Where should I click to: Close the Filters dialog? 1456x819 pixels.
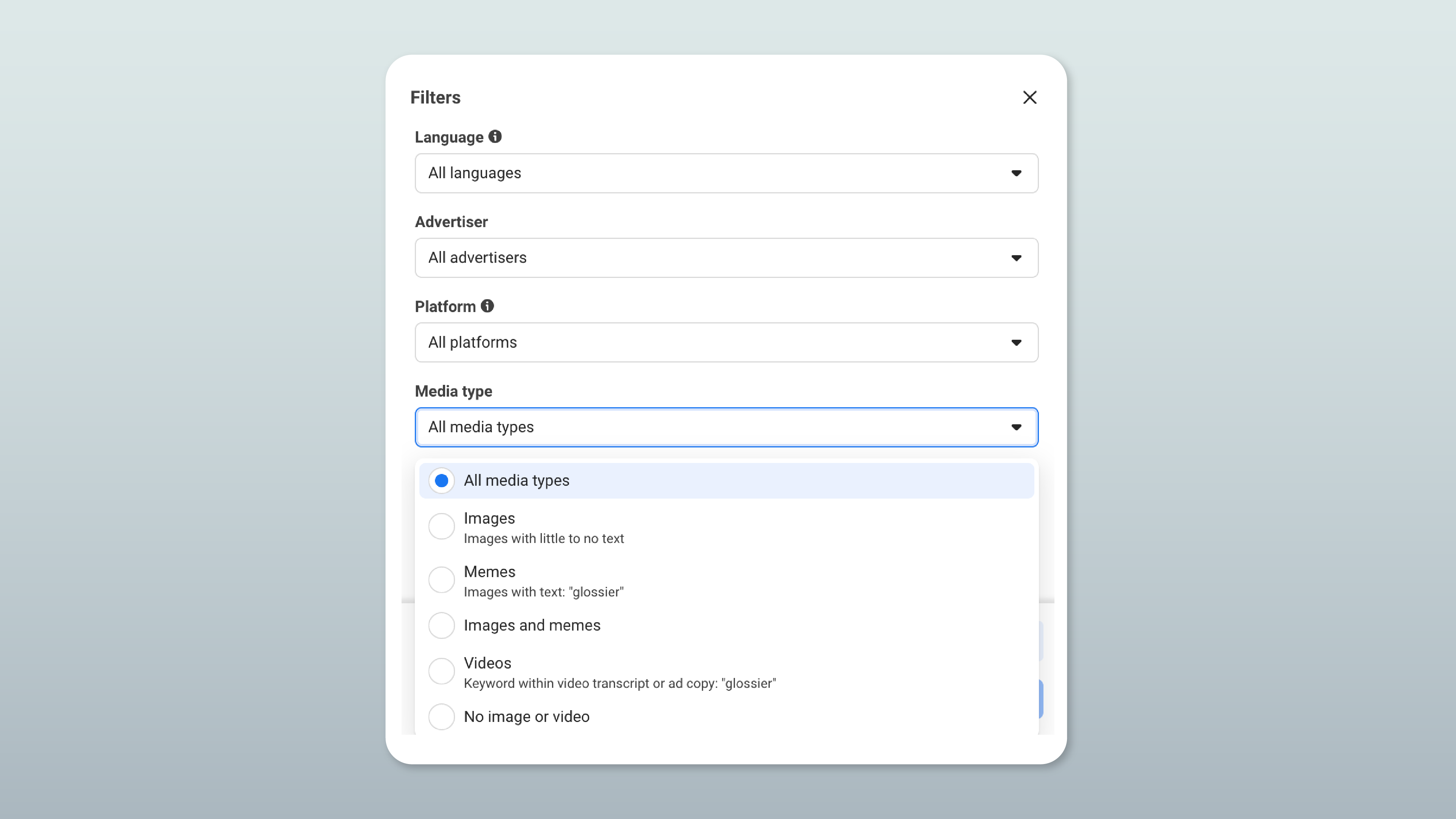[1030, 97]
